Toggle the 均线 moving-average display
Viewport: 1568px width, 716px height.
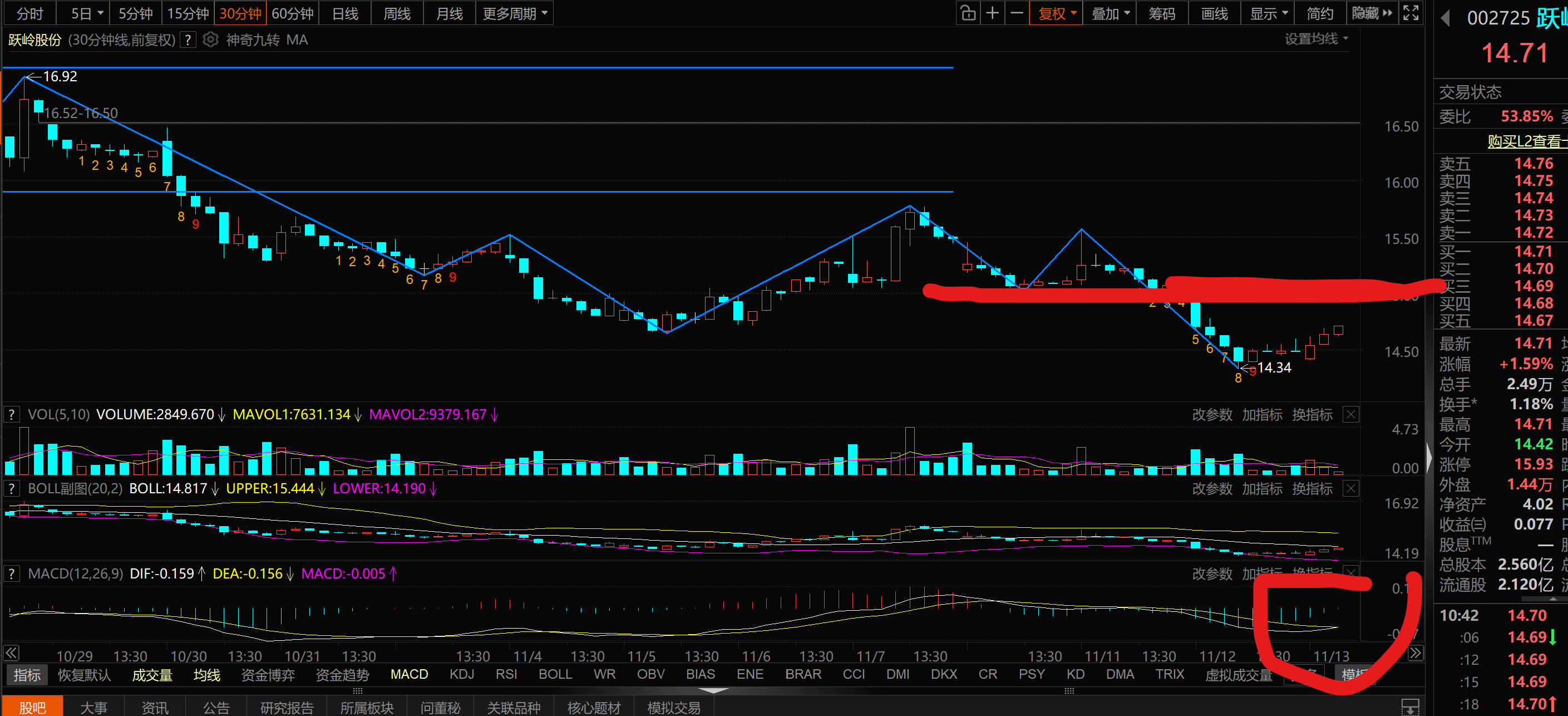(206, 675)
